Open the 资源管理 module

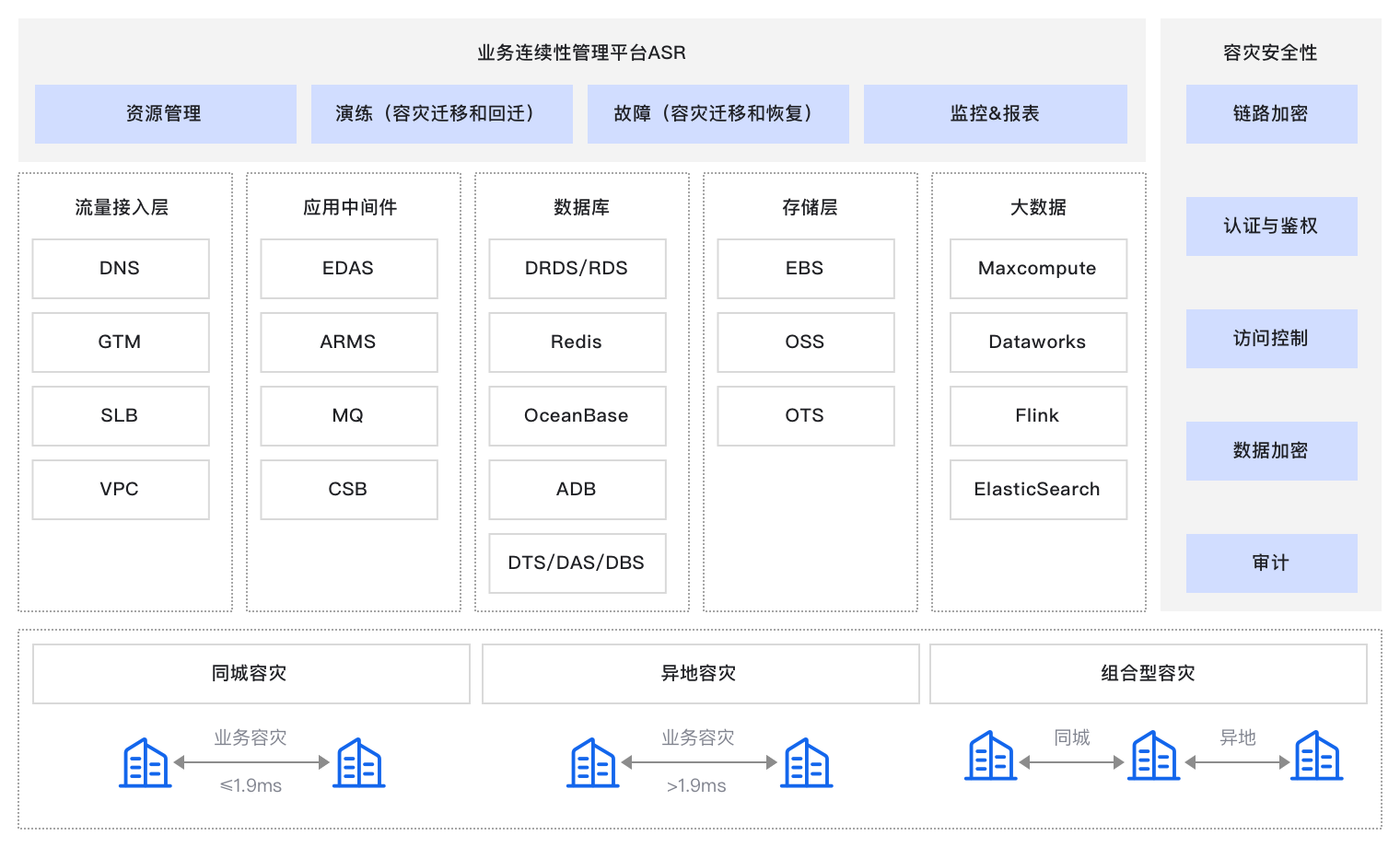166,114
